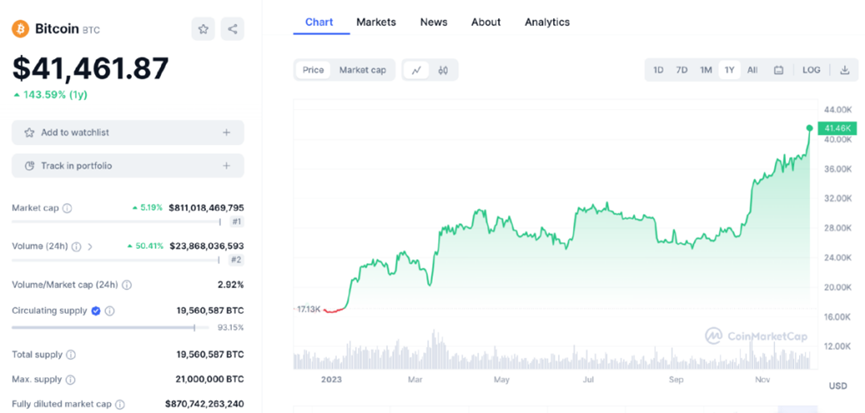Open the Analytics tab
The height and width of the screenshot is (413, 865).
point(547,22)
